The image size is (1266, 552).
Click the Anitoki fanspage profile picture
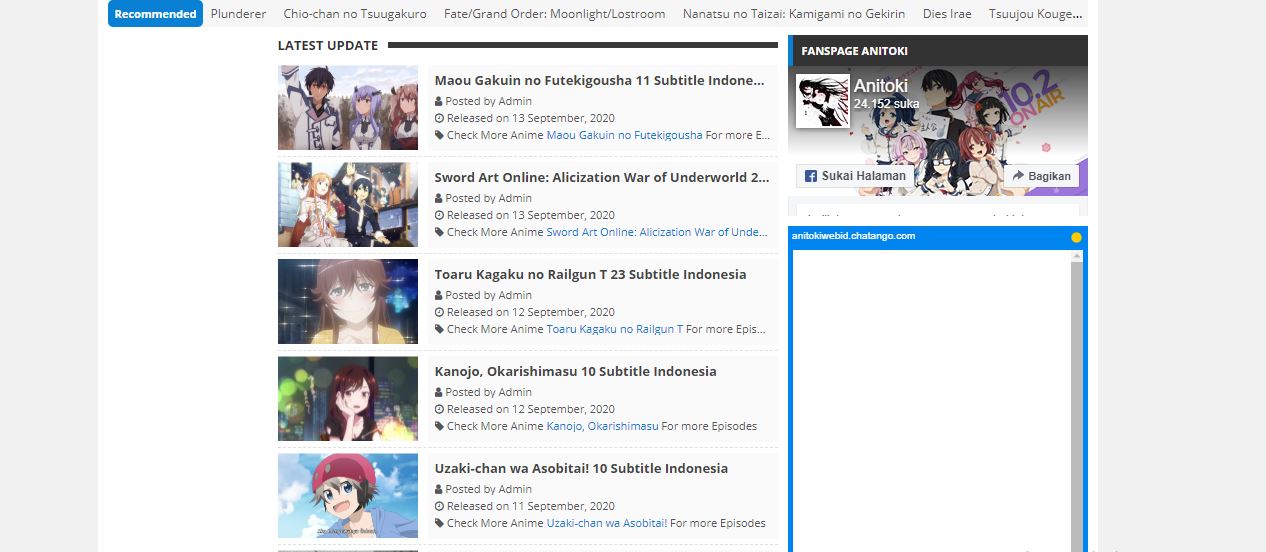coord(822,101)
